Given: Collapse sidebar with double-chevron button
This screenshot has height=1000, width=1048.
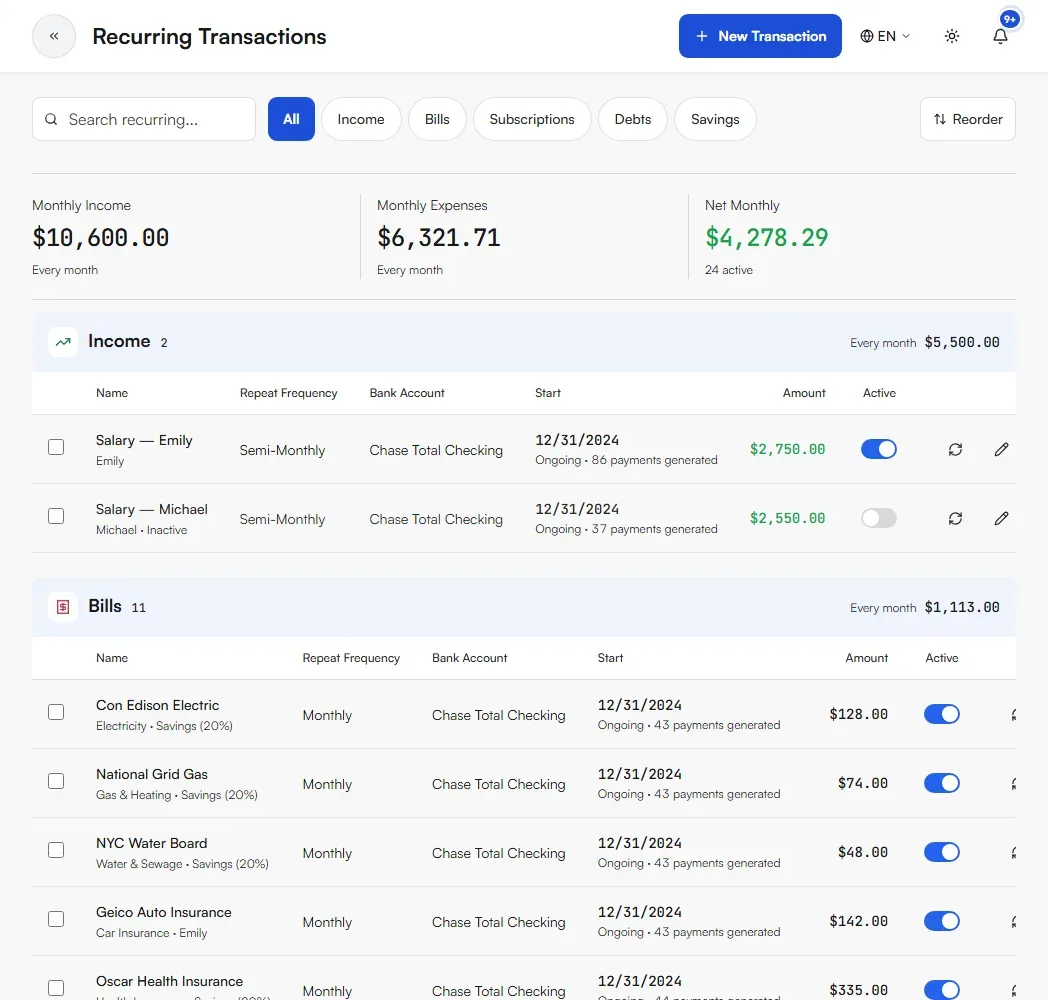Looking at the screenshot, I should 54,36.
